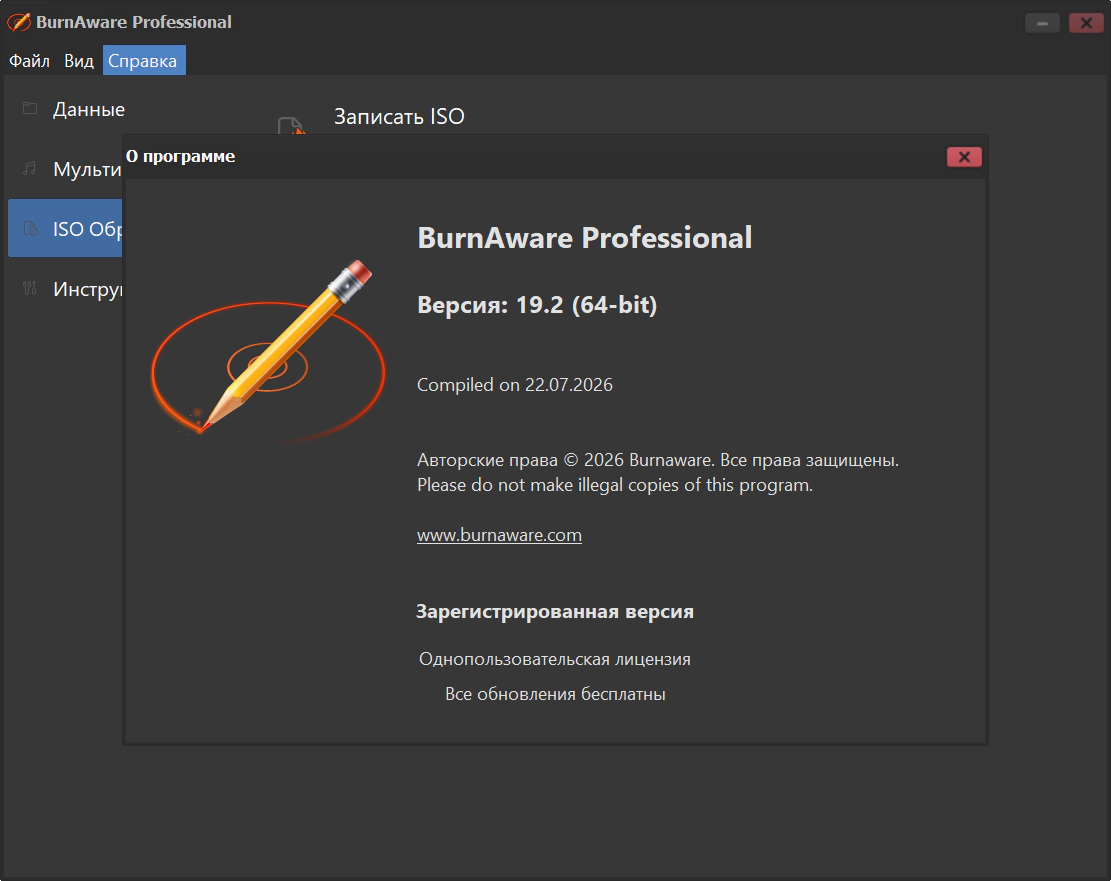Click the folder icon beside Данные
1111x881 pixels.
[x=30, y=108]
